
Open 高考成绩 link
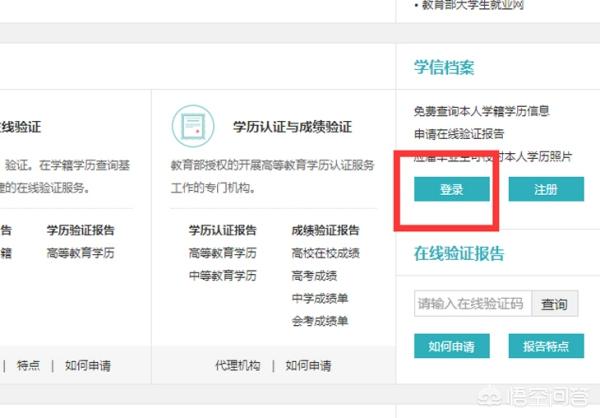[x=314, y=276]
